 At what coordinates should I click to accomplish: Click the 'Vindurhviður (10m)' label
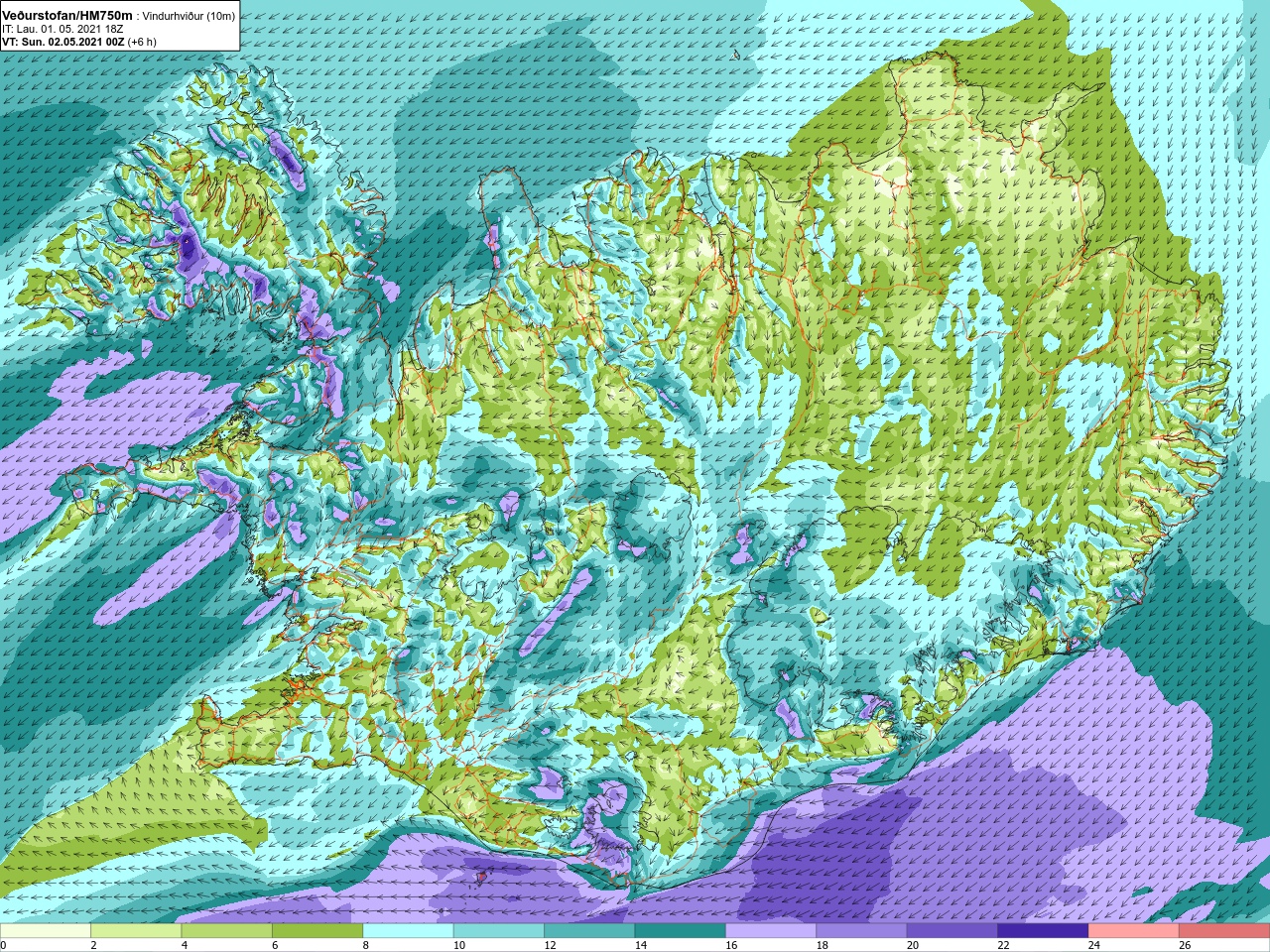[190, 17]
